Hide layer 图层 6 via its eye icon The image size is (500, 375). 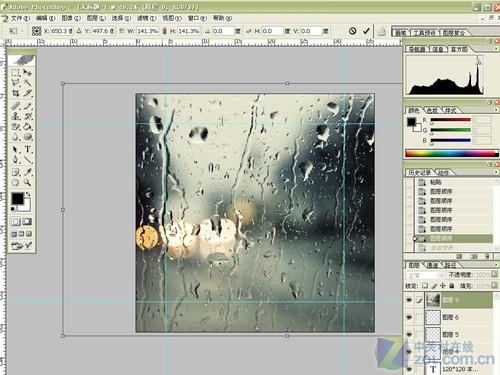pos(409,317)
